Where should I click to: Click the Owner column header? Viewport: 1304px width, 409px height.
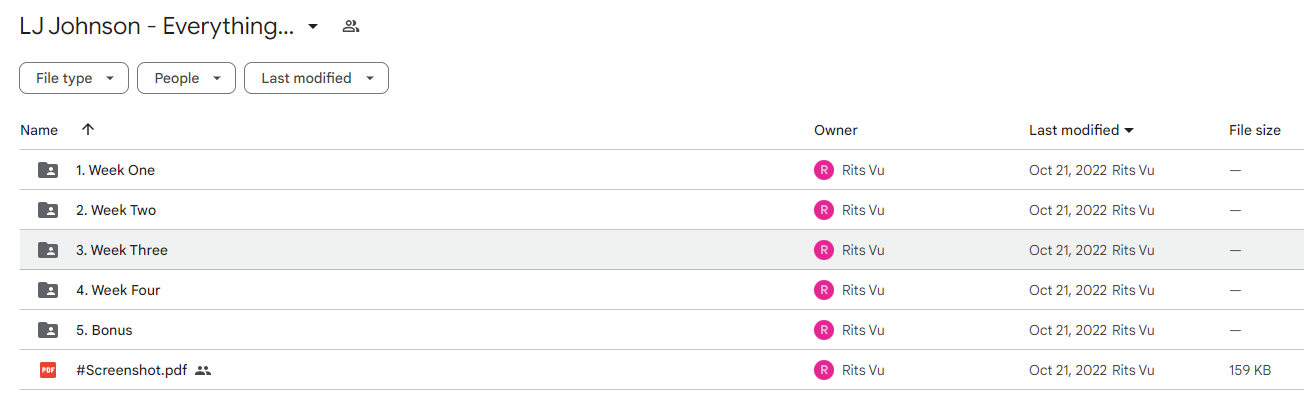[836, 130]
